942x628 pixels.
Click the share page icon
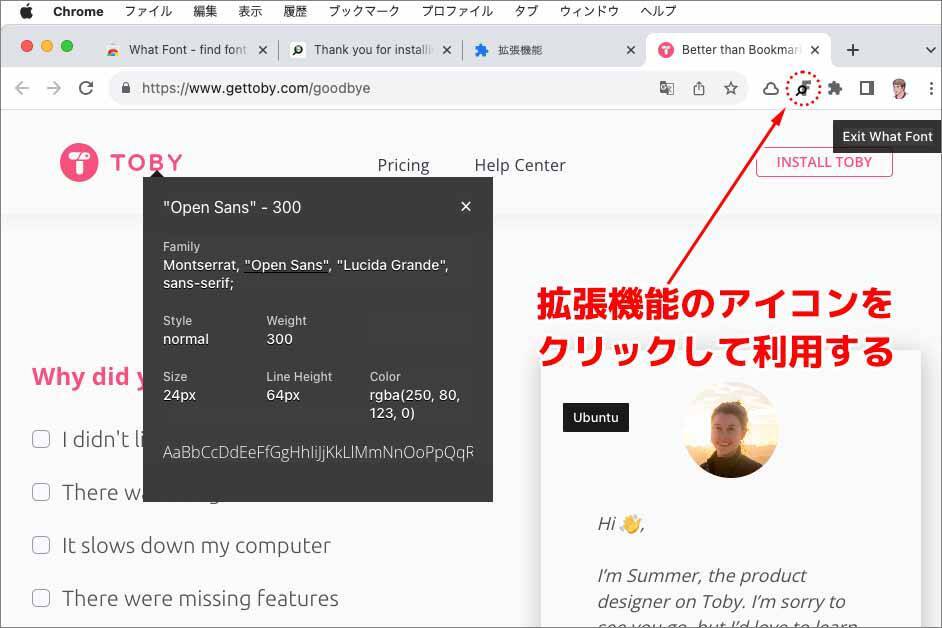point(698,88)
